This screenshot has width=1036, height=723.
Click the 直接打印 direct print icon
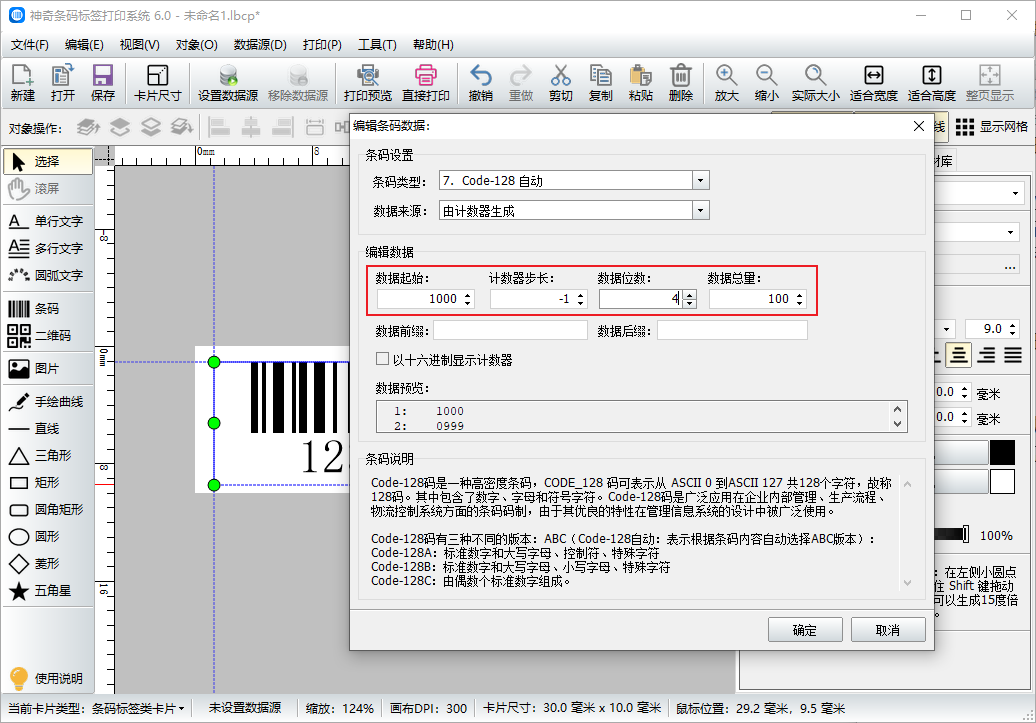click(426, 83)
